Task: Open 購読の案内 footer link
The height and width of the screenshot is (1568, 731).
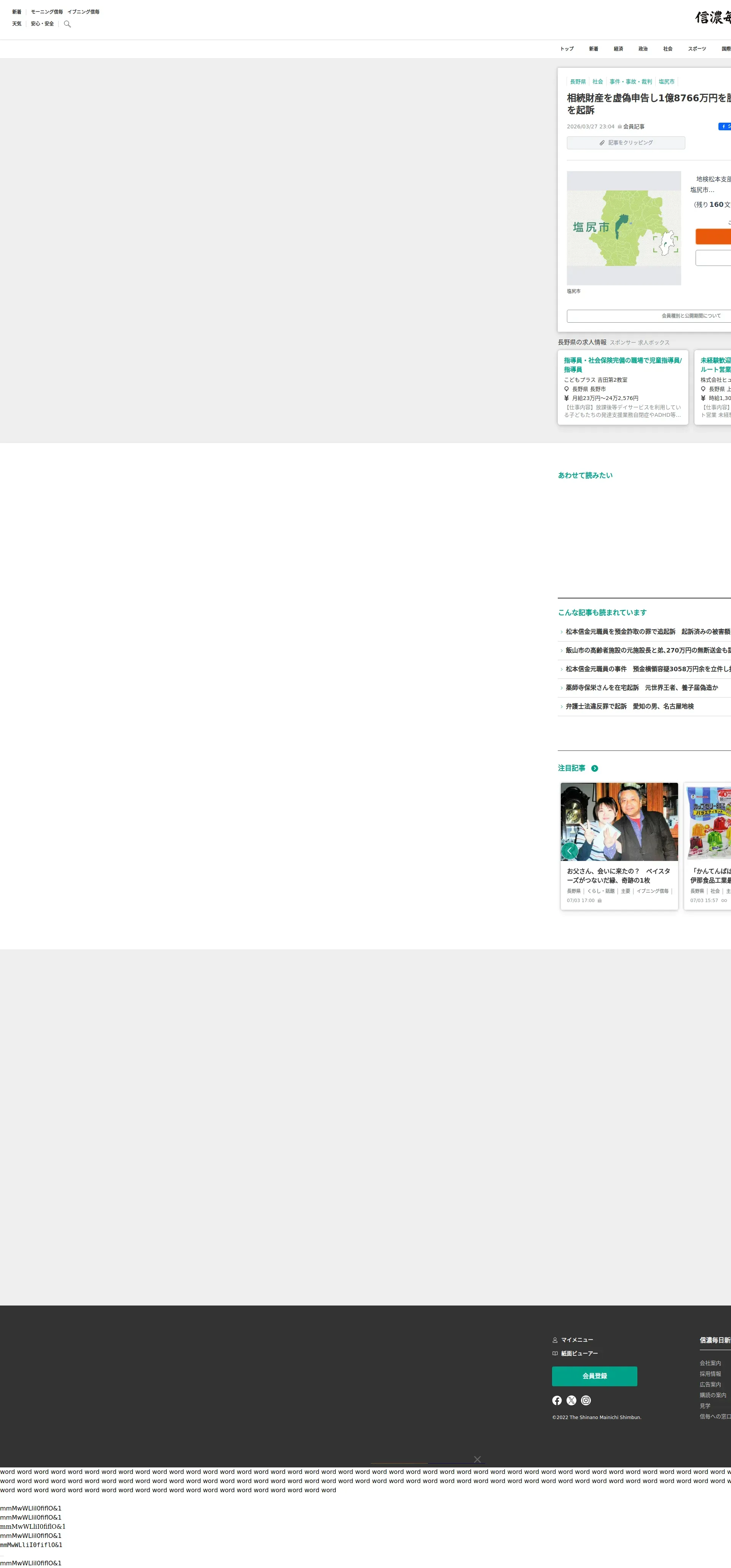Action: 713,1395
